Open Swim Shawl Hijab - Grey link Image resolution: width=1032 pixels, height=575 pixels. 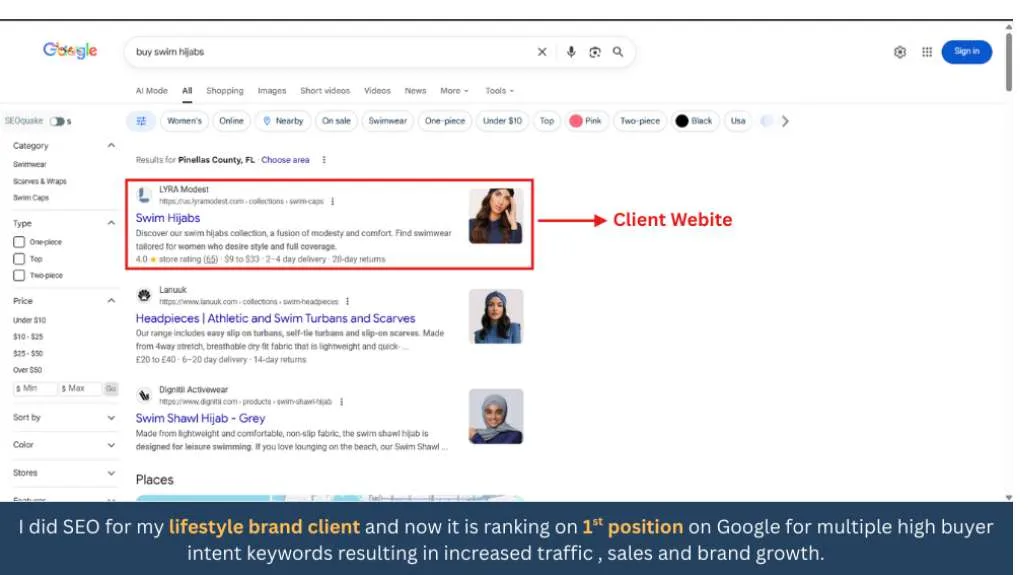coord(200,418)
